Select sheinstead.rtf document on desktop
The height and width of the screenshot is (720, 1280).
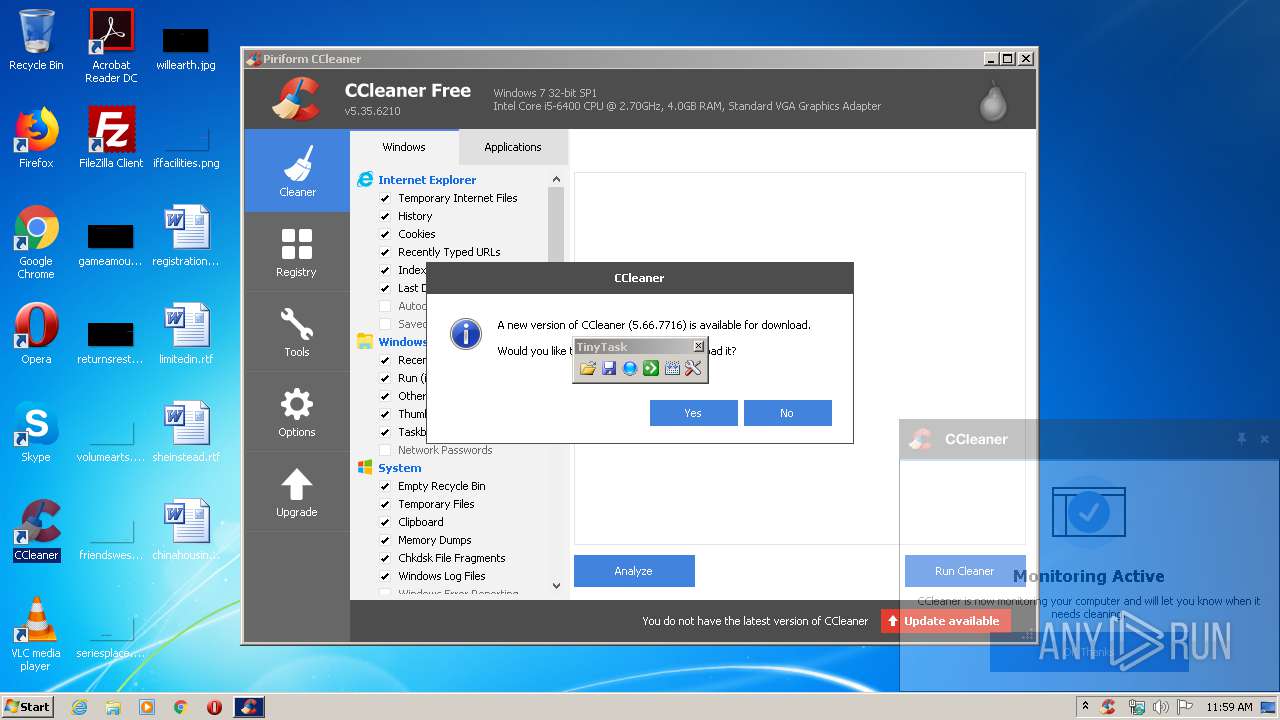coord(186,432)
